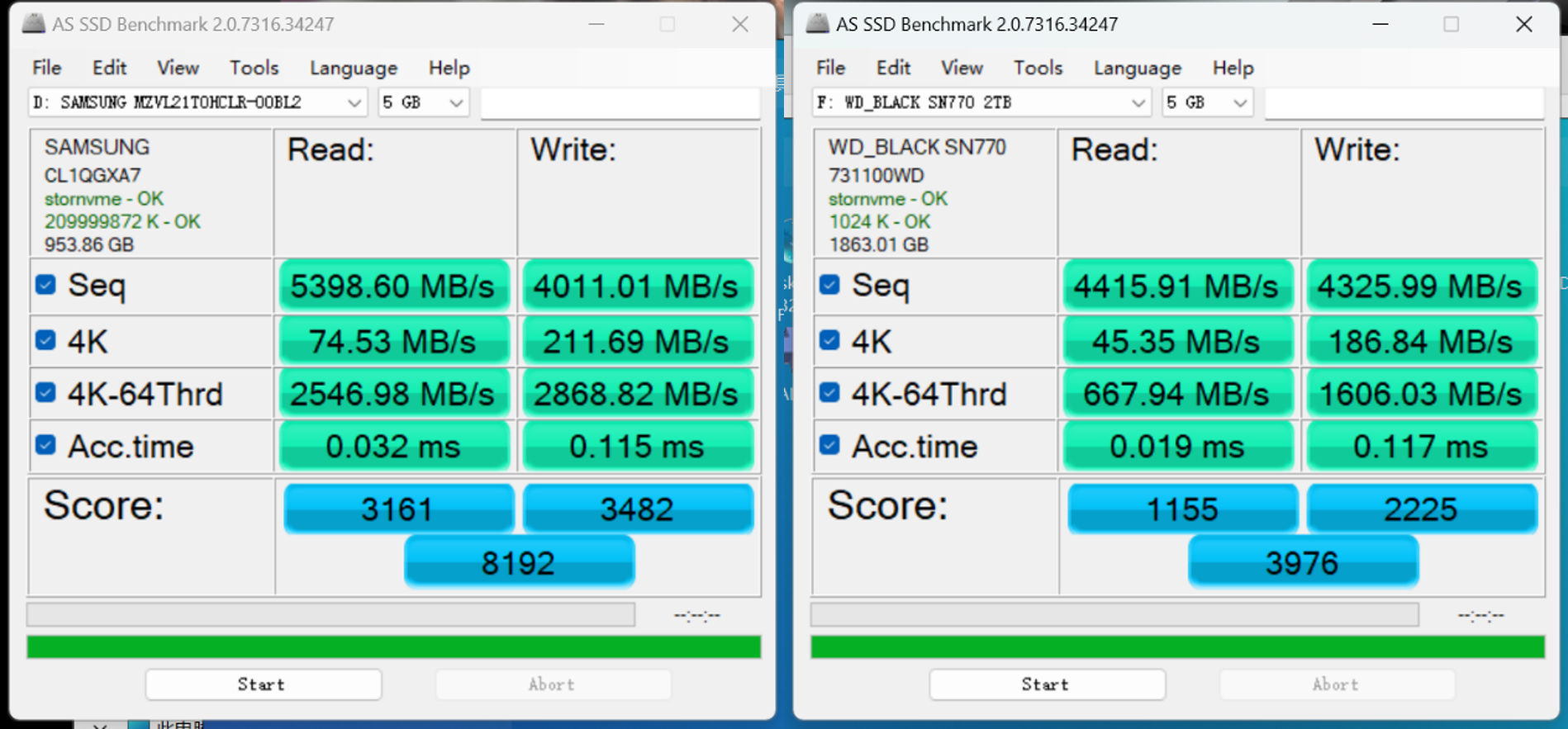Click access time write value 0.117 ms

1421,447
